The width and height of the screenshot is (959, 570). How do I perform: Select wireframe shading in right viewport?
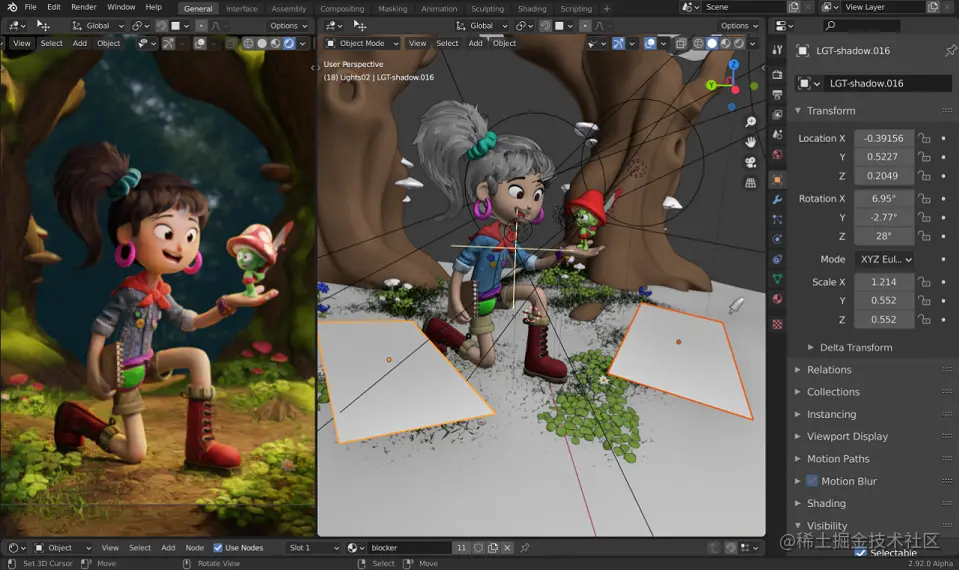coord(698,43)
